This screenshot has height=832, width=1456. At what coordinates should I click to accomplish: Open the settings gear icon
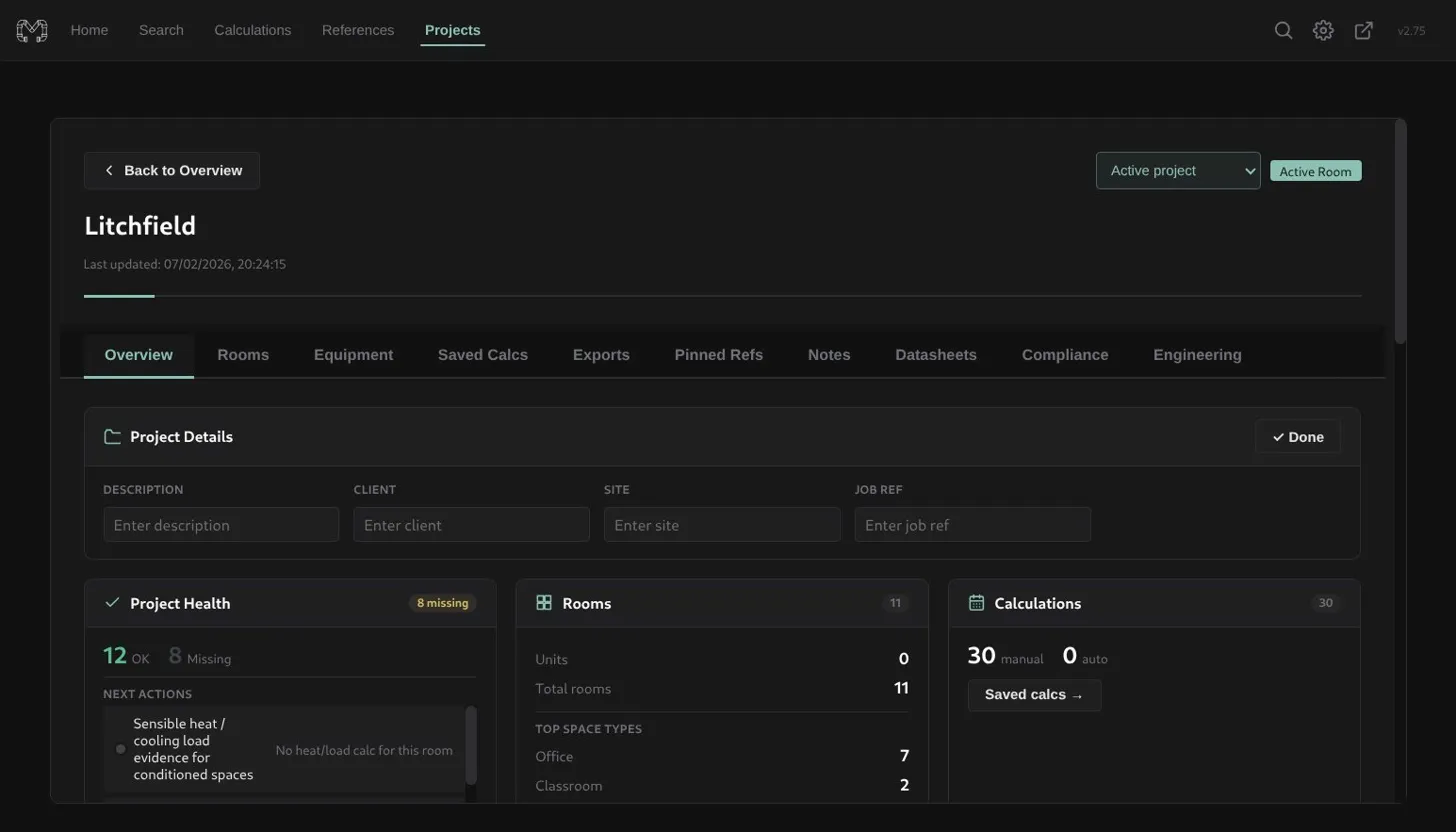tap(1322, 30)
